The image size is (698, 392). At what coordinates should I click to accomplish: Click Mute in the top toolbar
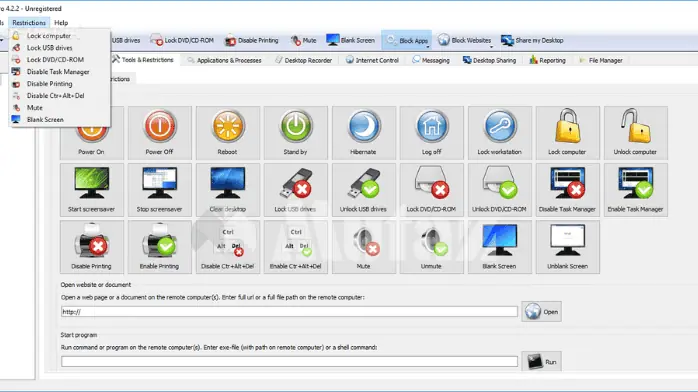pos(304,40)
